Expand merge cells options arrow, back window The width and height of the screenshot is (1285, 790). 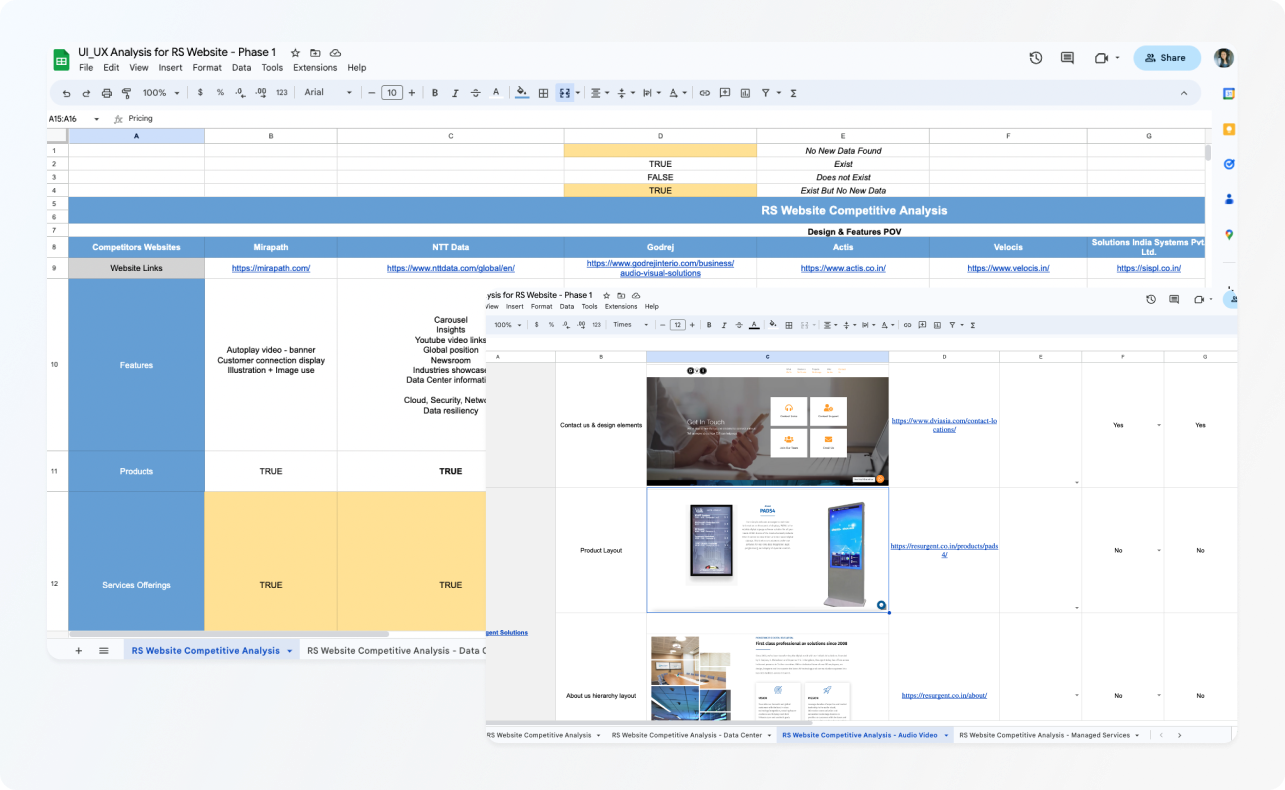point(580,93)
